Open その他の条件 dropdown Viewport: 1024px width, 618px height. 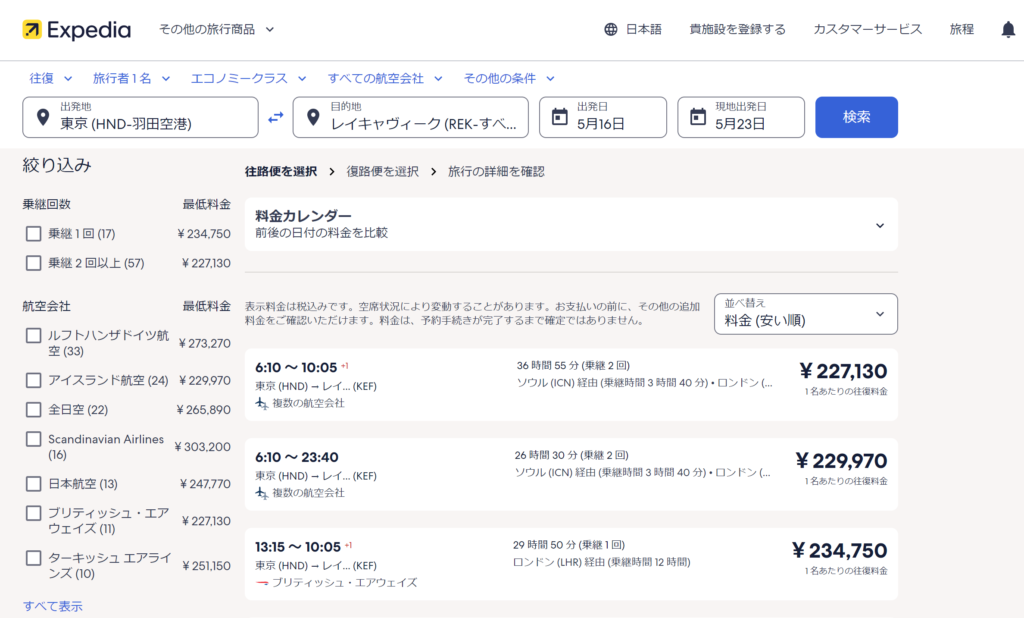(509, 78)
